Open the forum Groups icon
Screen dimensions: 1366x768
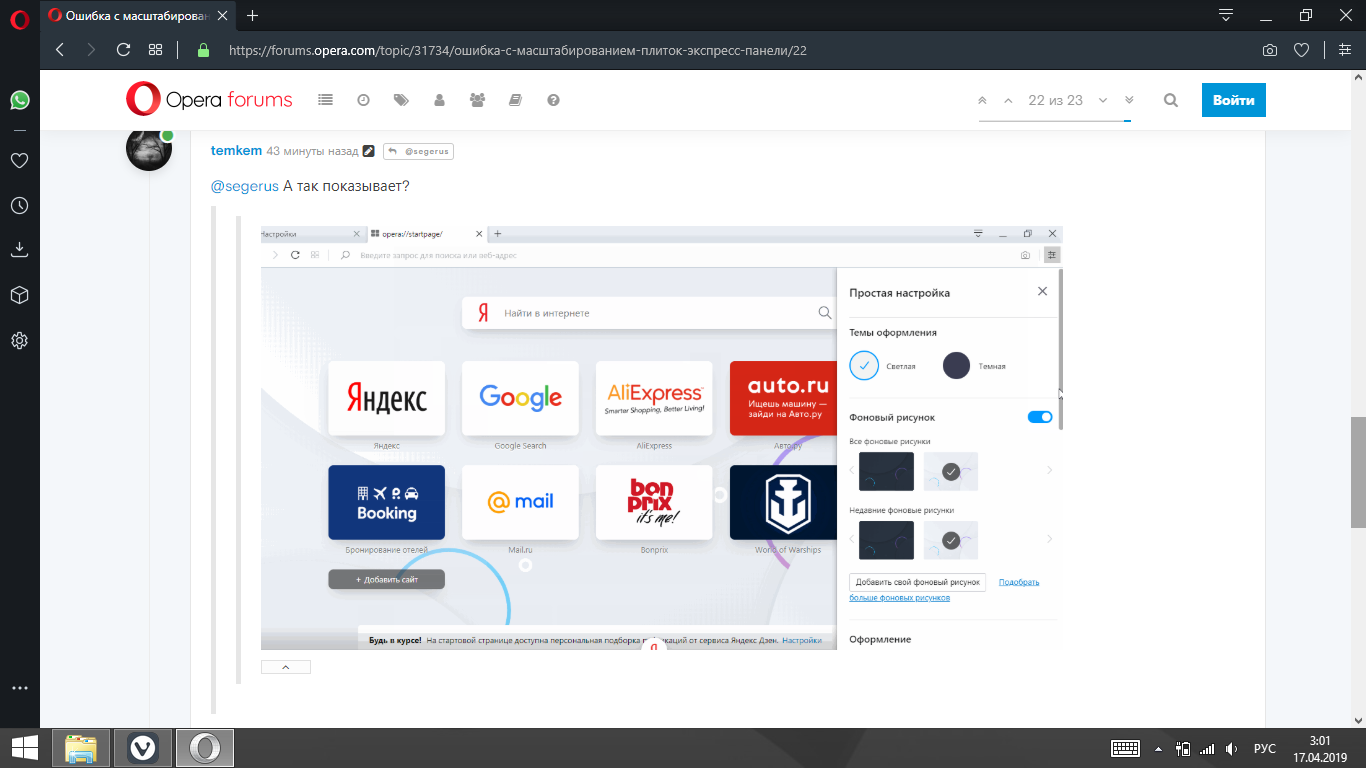tap(477, 100)
